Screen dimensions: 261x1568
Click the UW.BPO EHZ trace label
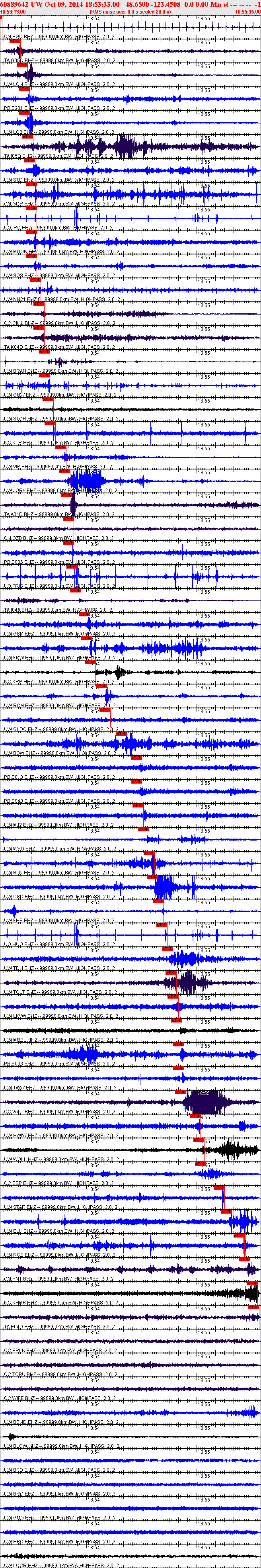60,1469
